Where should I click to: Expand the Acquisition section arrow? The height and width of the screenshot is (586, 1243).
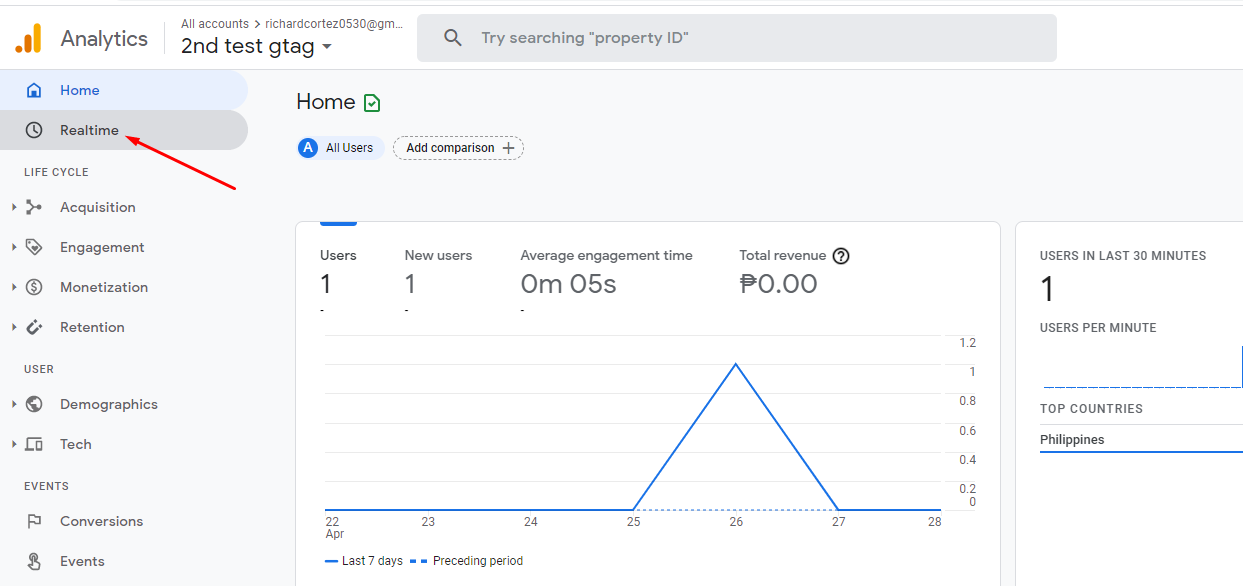(x=14, y=207)
